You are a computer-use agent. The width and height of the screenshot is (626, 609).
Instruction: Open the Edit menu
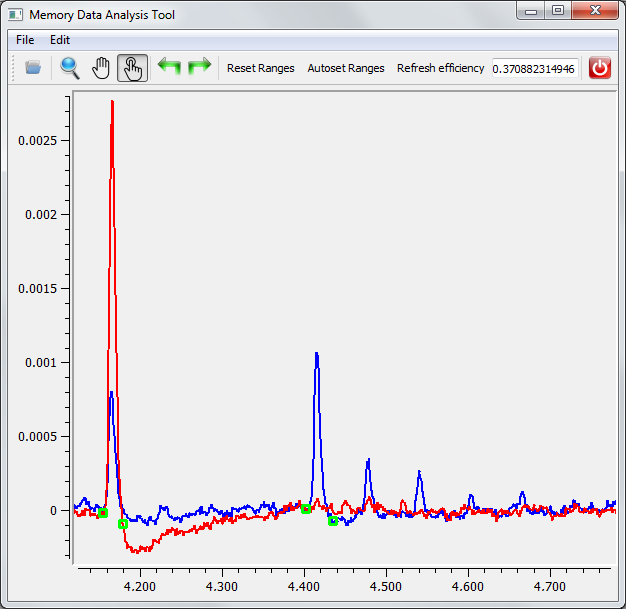pyautogui.click(x=60, y=40)
